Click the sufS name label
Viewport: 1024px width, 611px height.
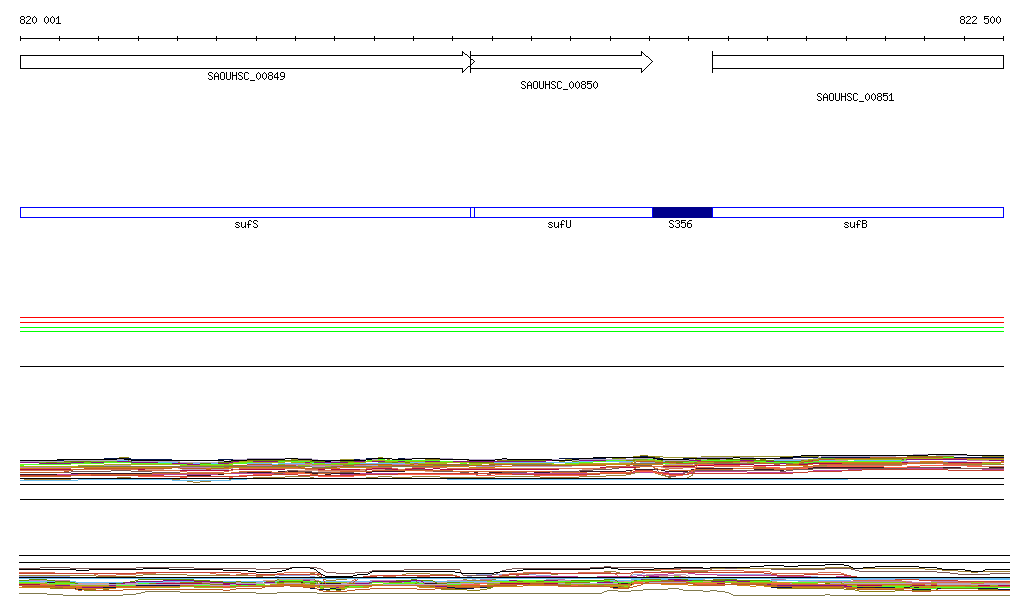[246, 225]
